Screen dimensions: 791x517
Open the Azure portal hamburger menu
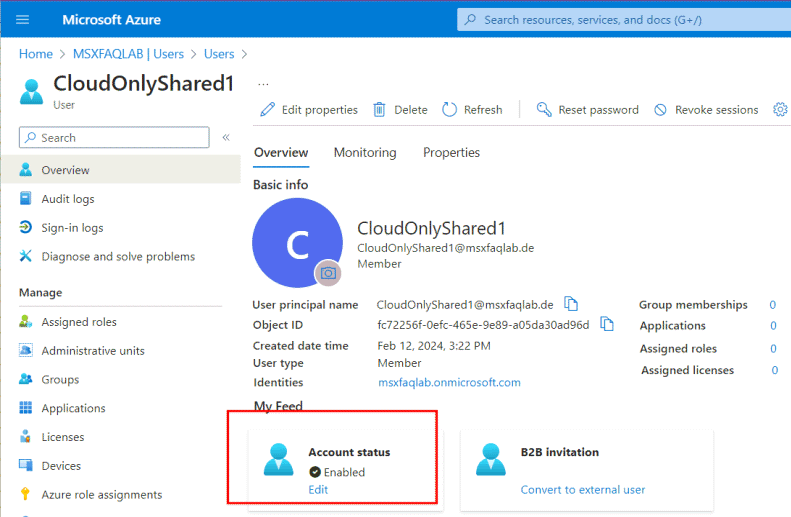point(23,20)
